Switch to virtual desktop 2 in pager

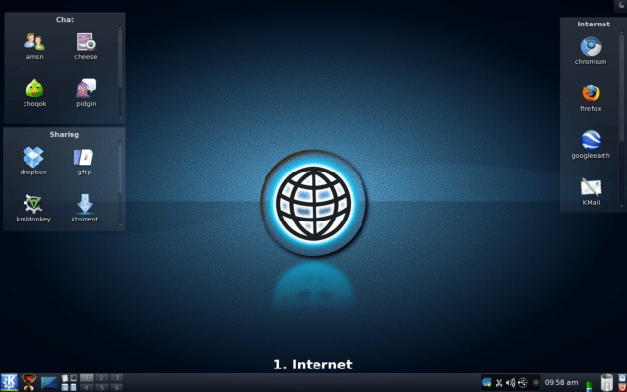coord(102,378)
